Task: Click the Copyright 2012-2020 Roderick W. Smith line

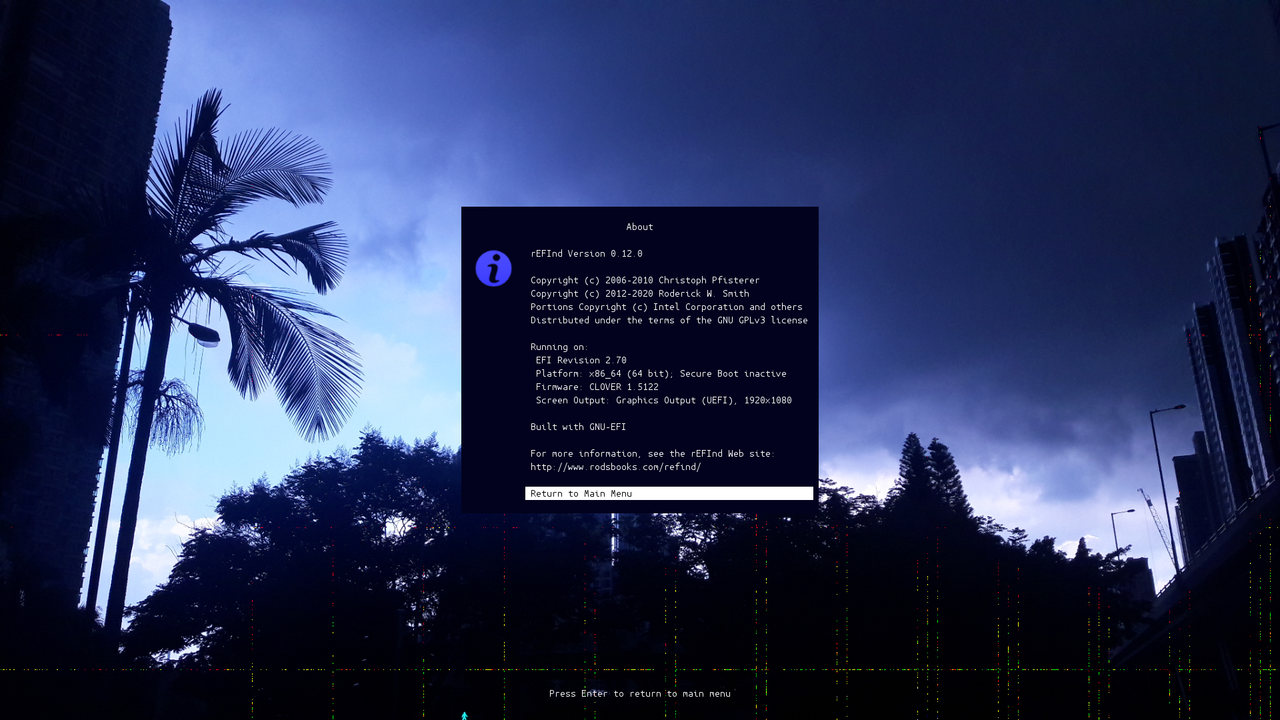Action: tap(640, 294)
